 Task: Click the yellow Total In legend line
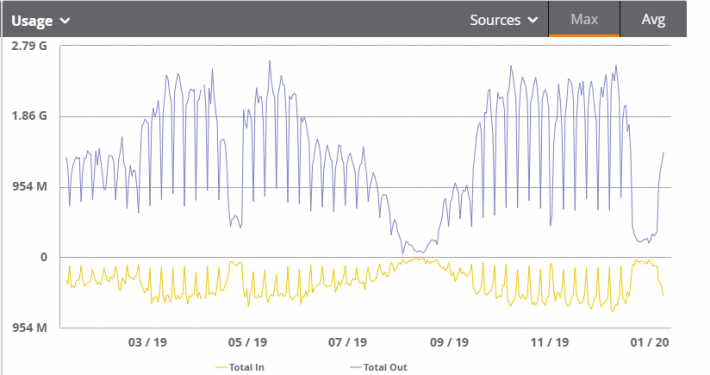pos(221,367)
